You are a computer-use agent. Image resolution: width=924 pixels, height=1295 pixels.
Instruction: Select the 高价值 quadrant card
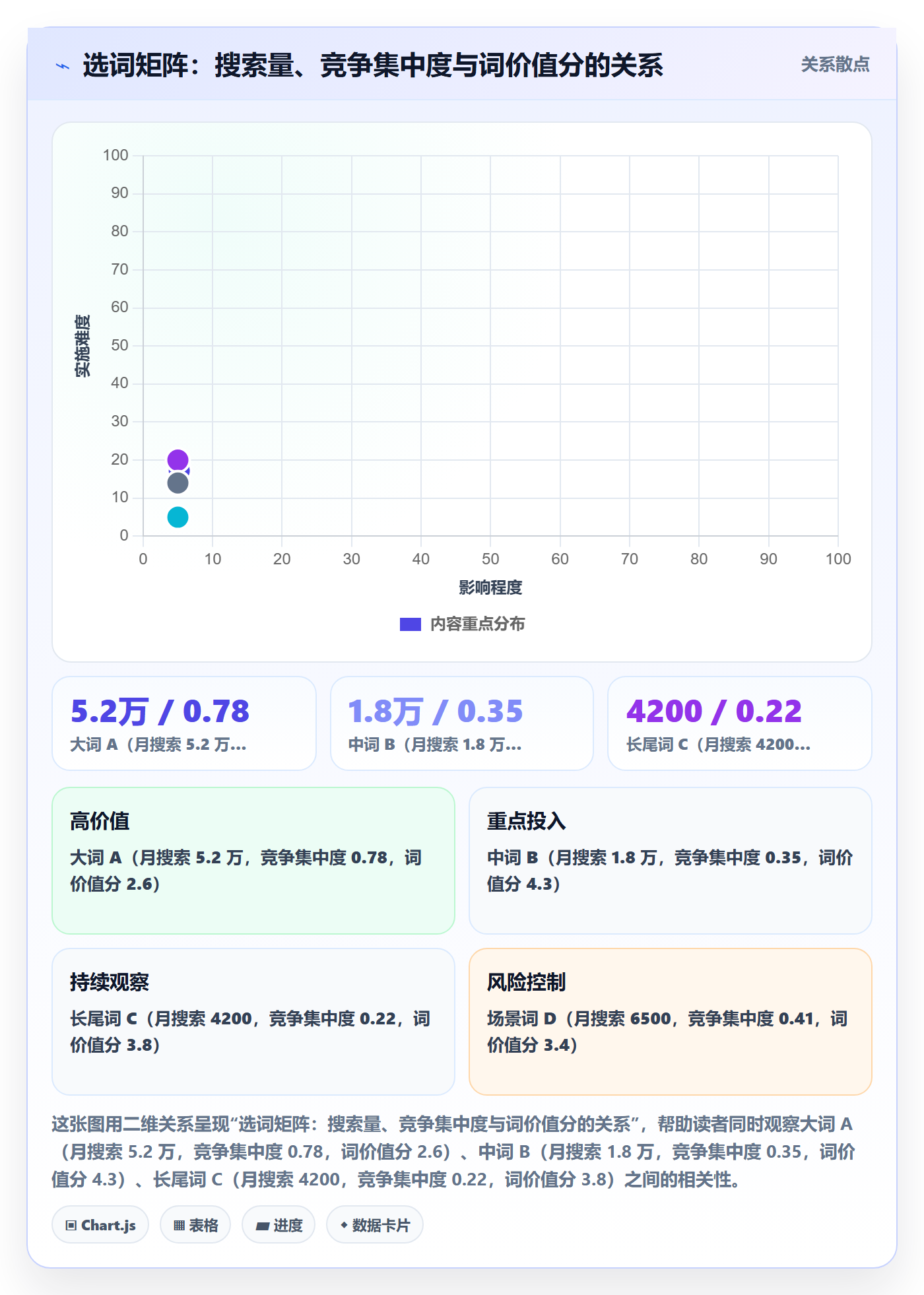[253, 861]
